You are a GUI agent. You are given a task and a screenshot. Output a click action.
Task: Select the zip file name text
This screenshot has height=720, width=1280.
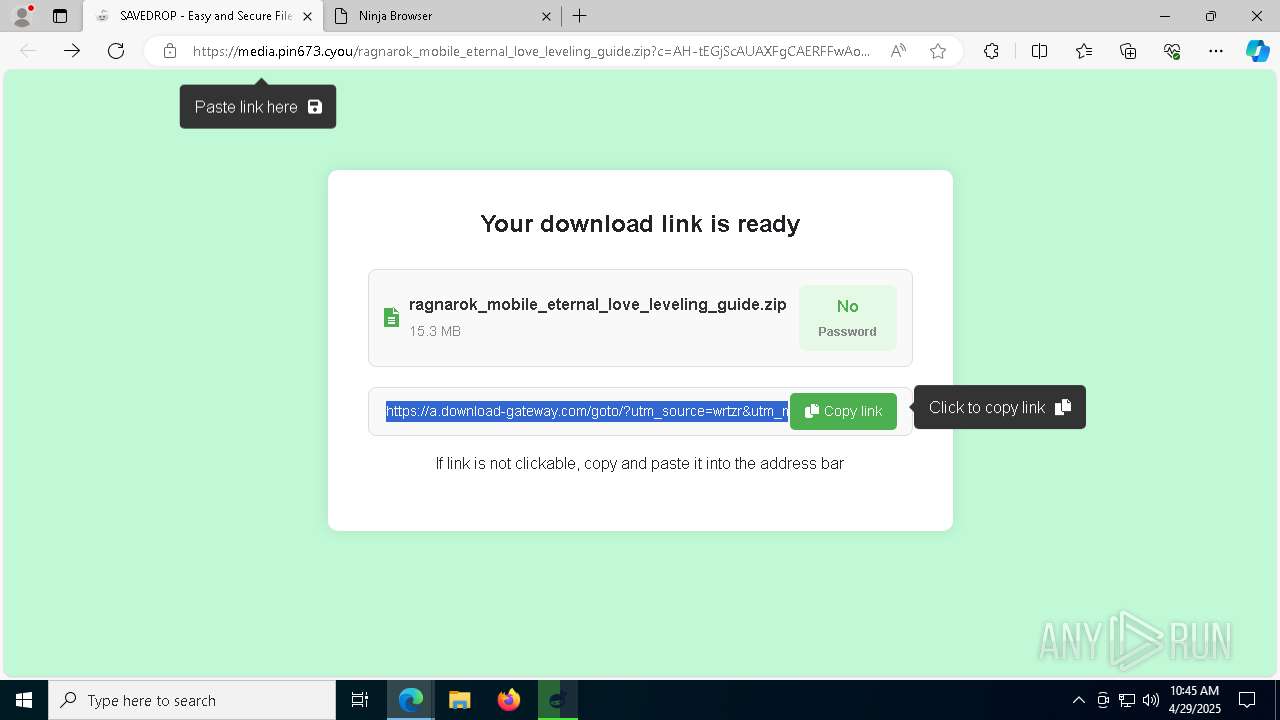(597, 304)
